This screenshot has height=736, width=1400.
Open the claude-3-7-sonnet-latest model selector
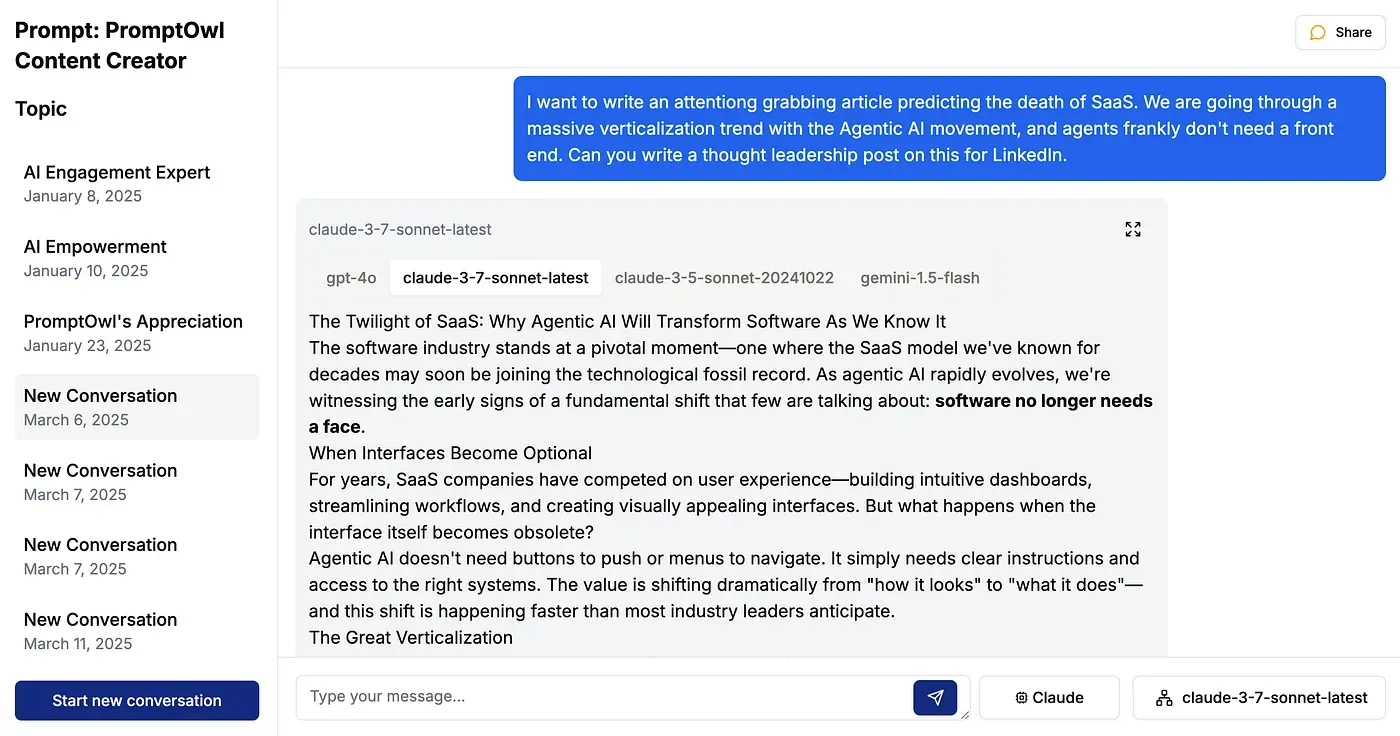1258,698
